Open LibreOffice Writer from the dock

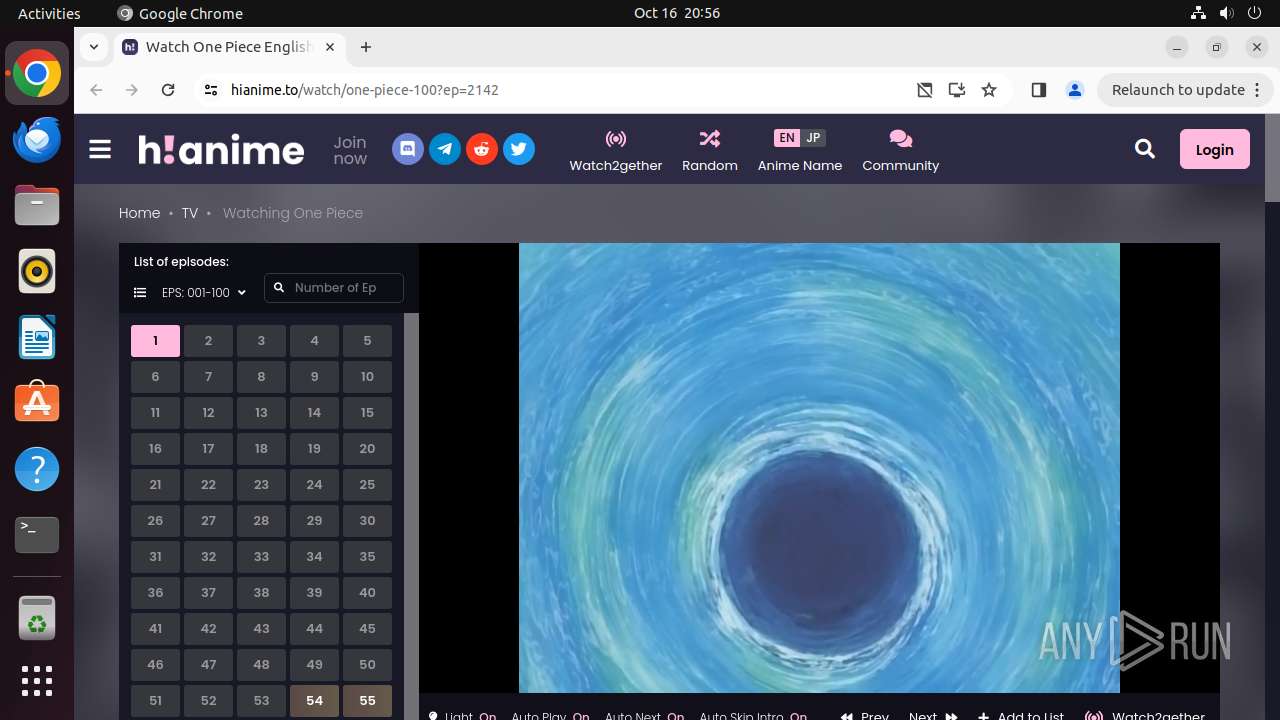coord(37,337)
